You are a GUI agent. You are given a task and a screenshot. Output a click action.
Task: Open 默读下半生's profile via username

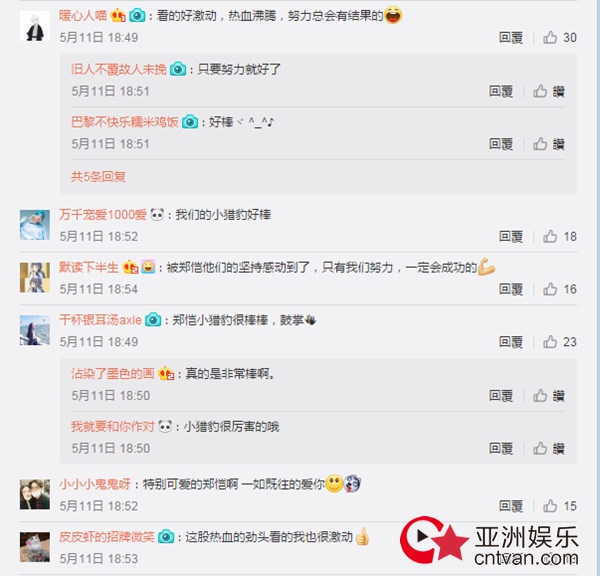click(x=89, y=267)
